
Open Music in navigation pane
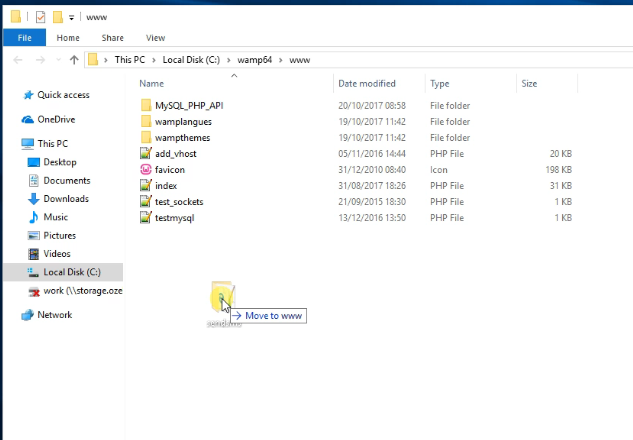click(55, 217)
